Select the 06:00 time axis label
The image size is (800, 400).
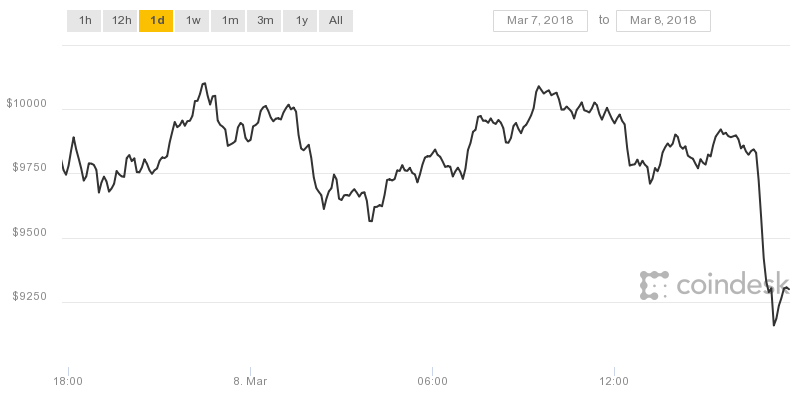point(432,381)
